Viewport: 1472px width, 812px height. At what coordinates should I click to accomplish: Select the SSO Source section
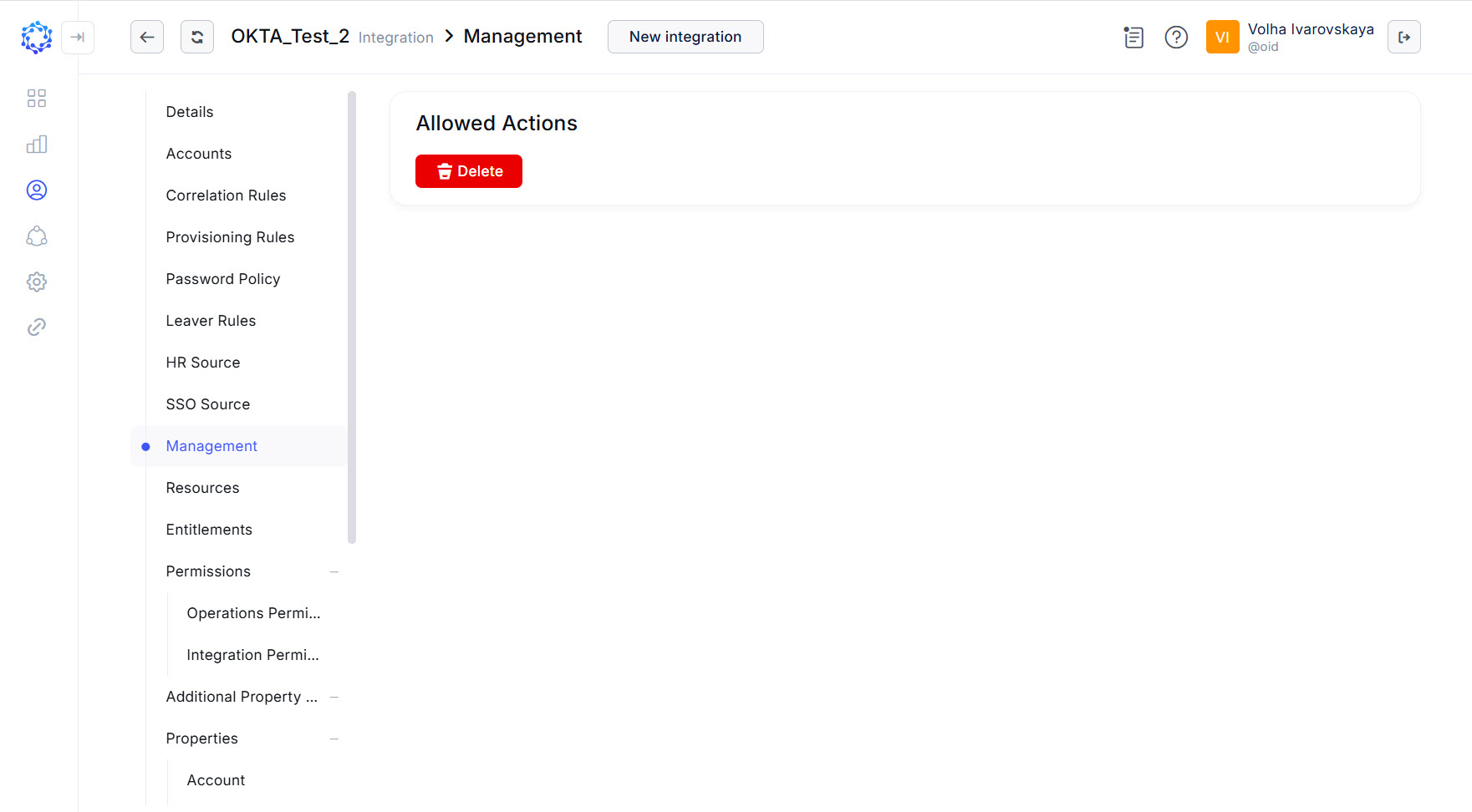(x=208, y=404)
